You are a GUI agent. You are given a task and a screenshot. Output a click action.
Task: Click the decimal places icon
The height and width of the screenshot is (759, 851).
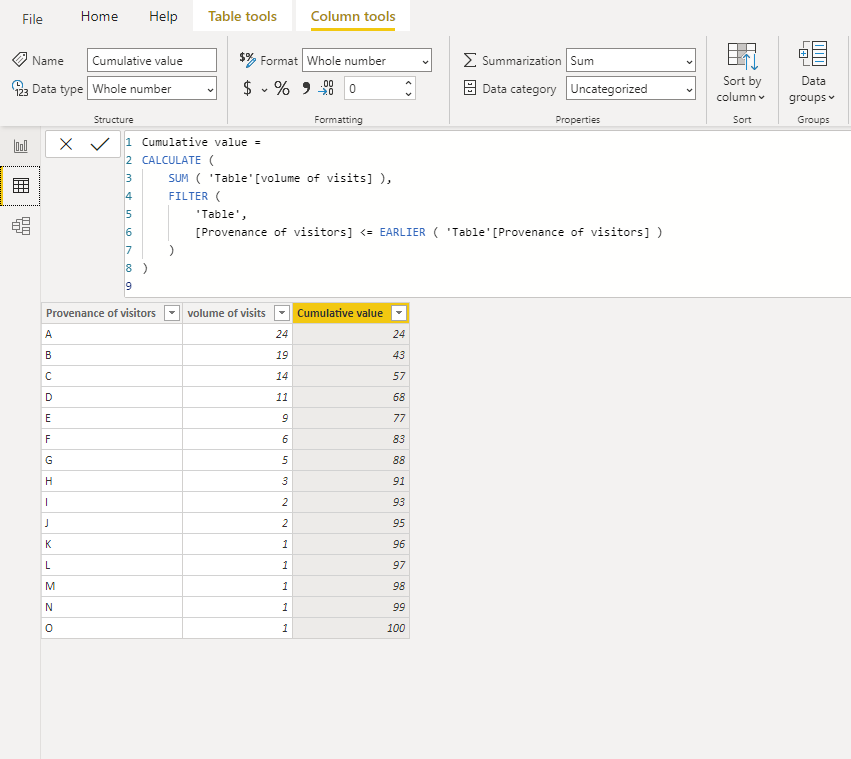click(326, 88)
